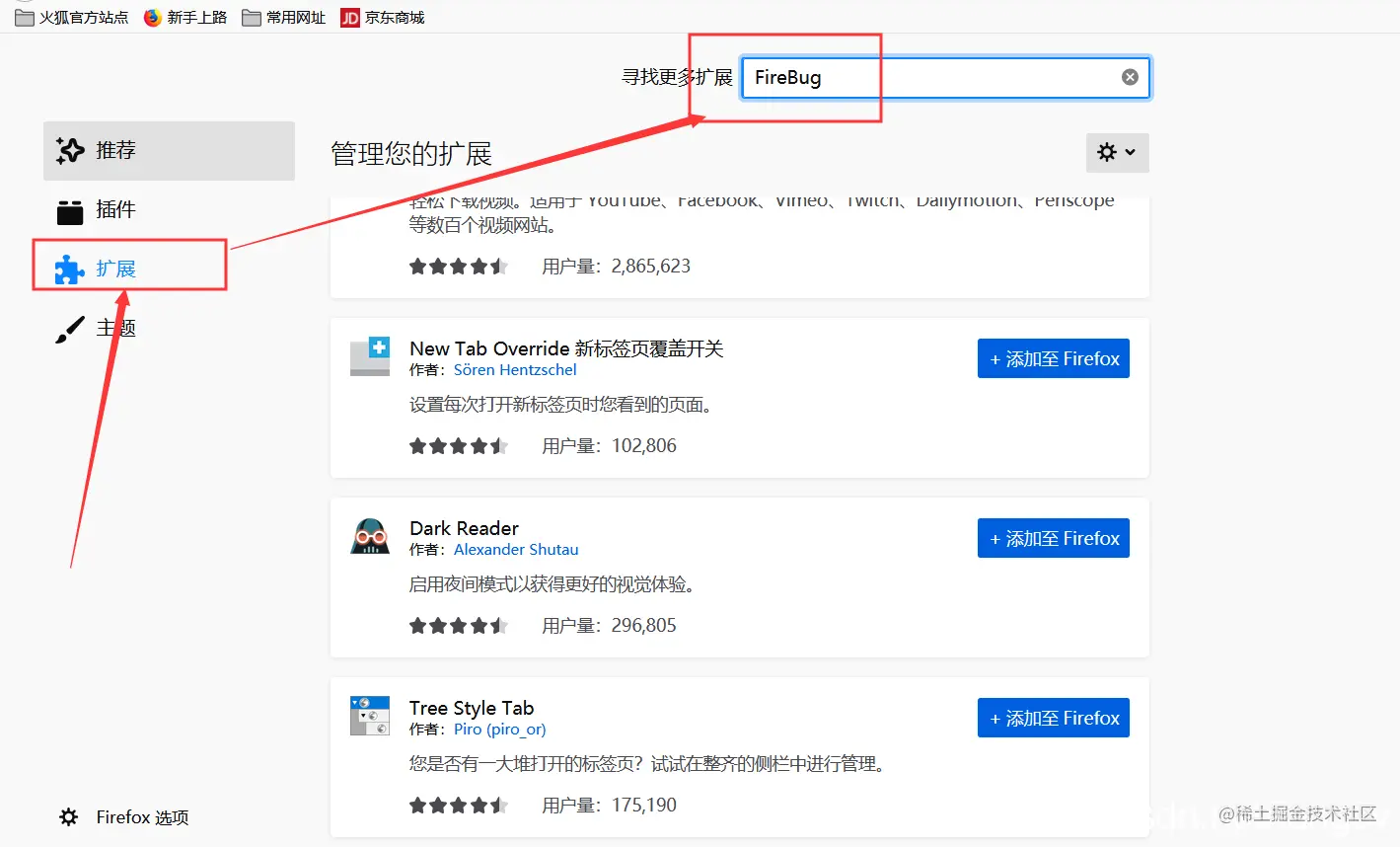Open the gear tools dropdown for extensions
Image resolution: width=1400 pixels, height=847 pixels.
pyautogui.click(x=1117, y=153)
